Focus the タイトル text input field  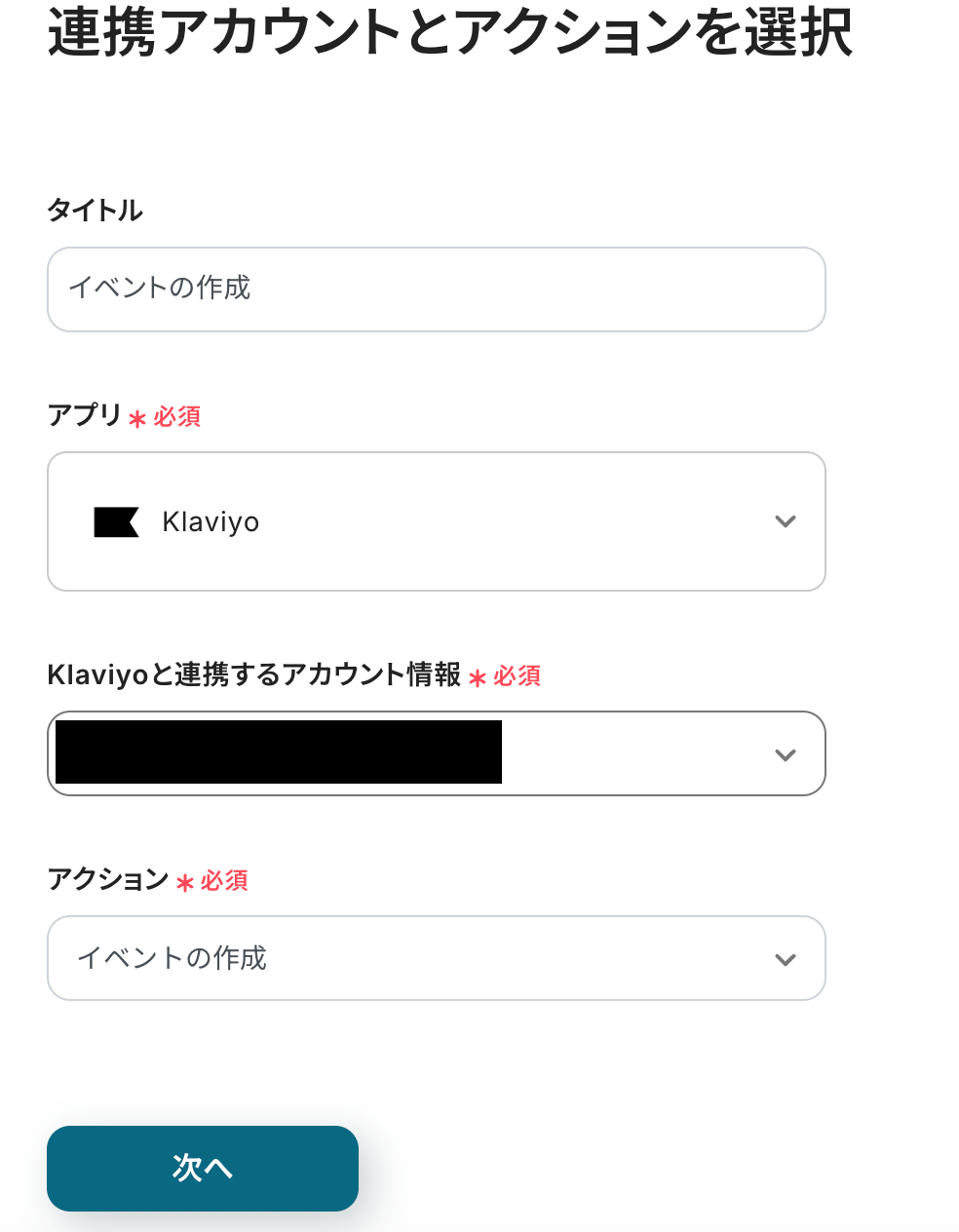point(437,289)
